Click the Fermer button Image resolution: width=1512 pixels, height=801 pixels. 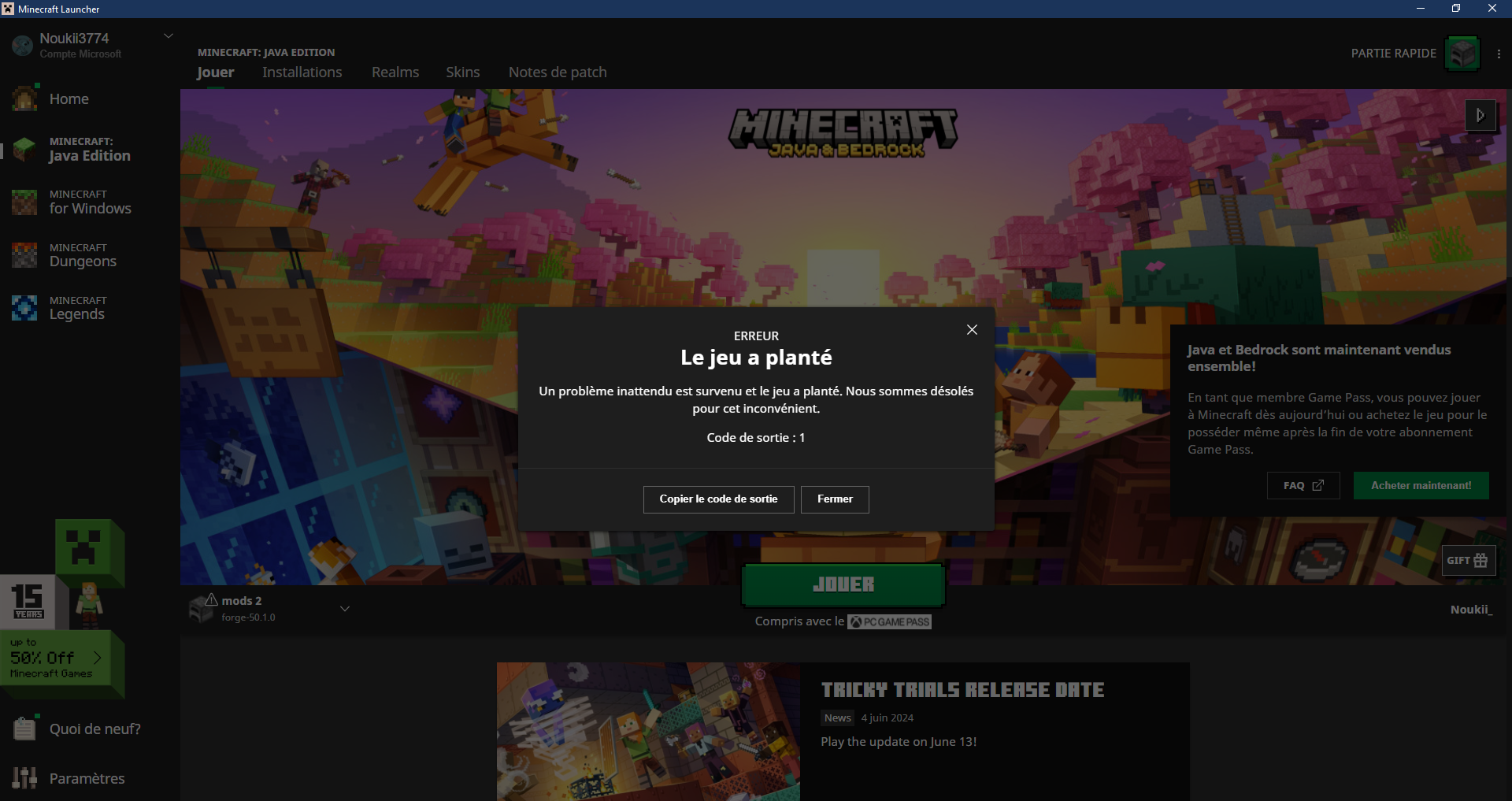click(x=835, y=499)
